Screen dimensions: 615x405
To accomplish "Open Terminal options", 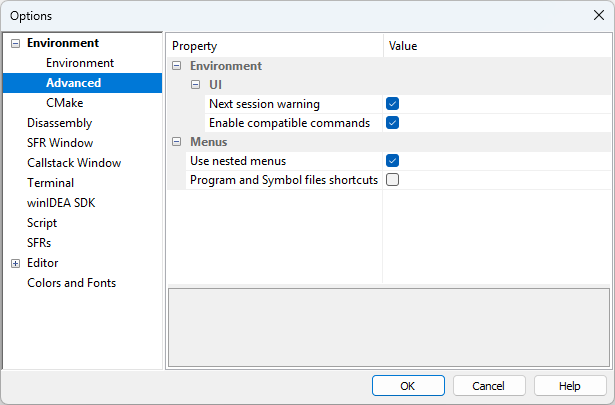I will coord(50,183).
